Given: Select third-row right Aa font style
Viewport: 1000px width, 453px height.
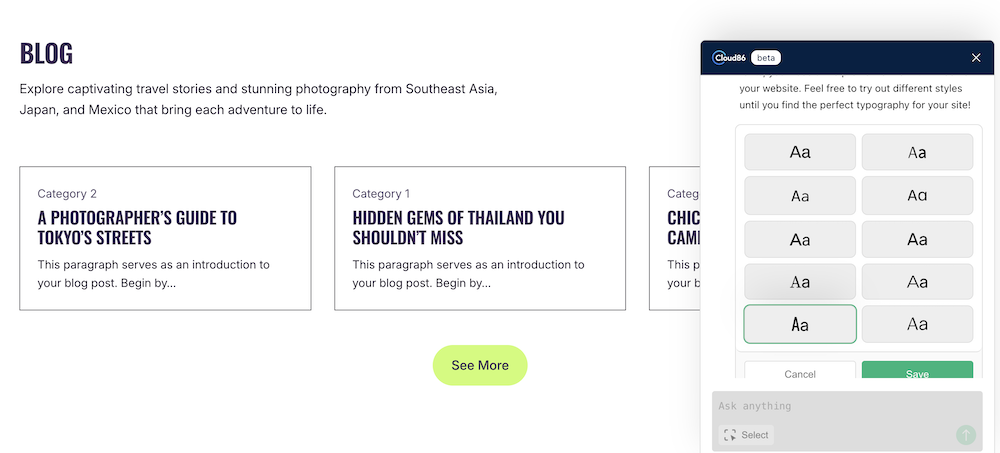Looking at the screenshot, I should click(x=917, y=240).
